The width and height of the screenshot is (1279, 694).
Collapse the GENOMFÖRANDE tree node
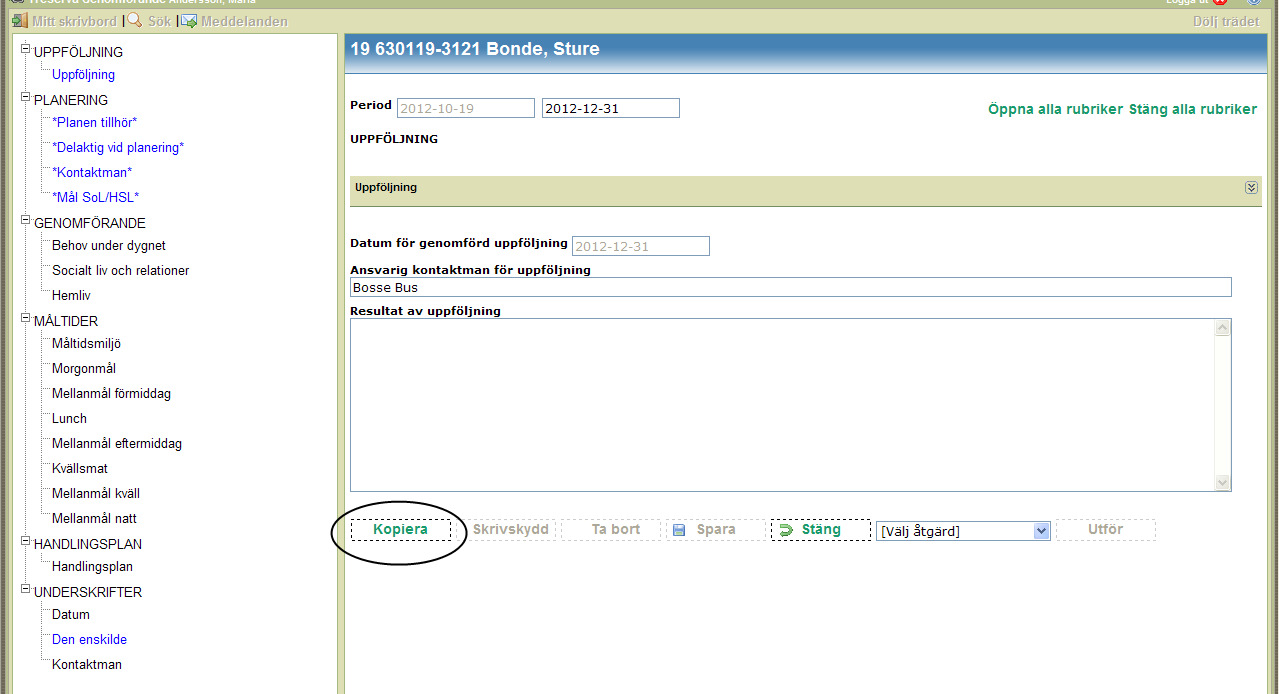(26, 220)
